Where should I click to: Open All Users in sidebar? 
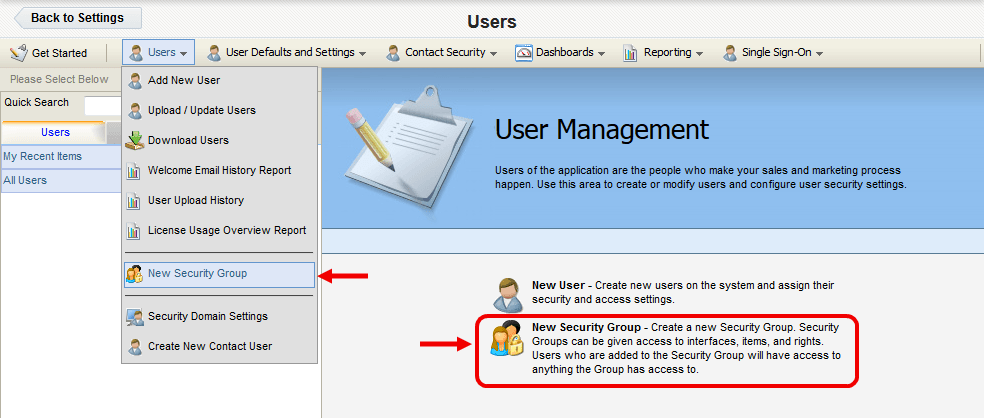click(x=61, y=181)
